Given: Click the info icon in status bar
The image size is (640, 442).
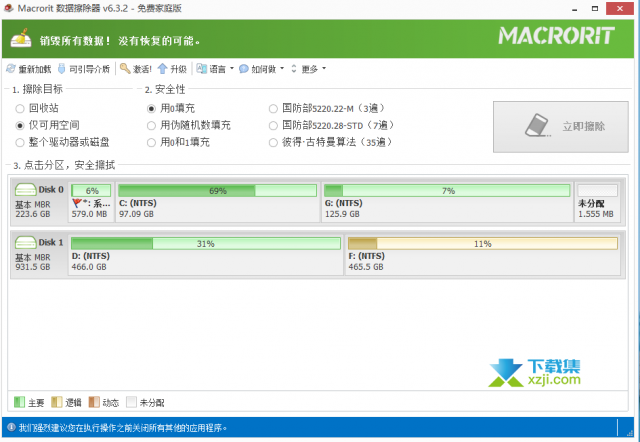Looking at the screenshot, I should point(11,427).
